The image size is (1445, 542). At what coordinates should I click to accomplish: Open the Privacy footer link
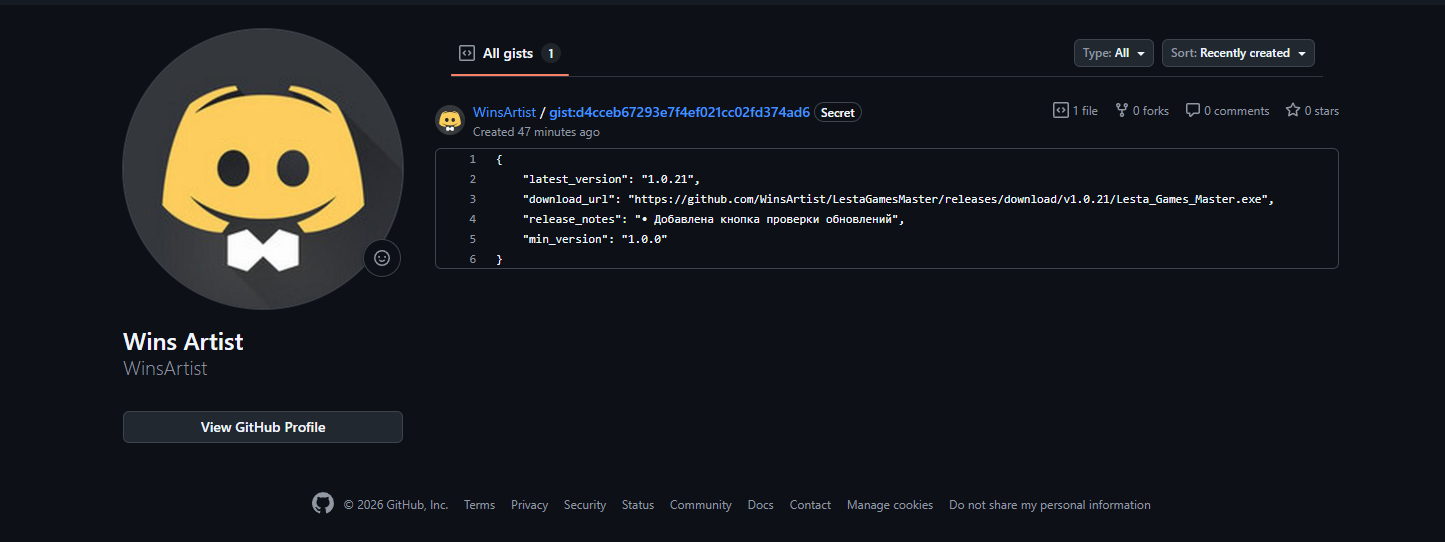529,505
